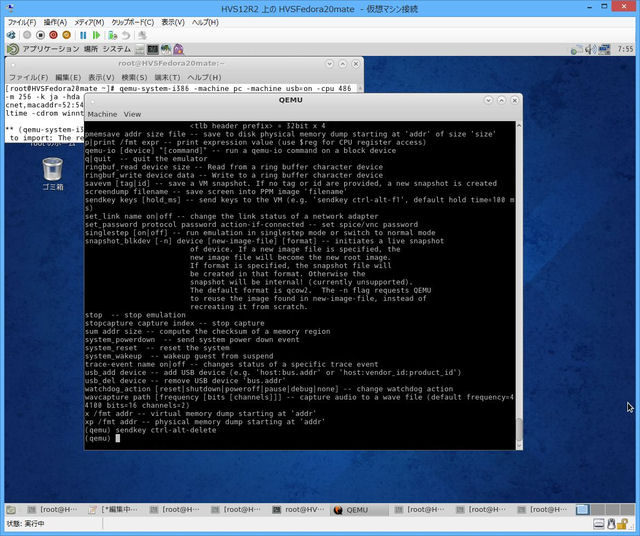Click the 'system_reset' help line
Image resolution: width=640 pixels, height=536 pixels.
tap(157, 348)
